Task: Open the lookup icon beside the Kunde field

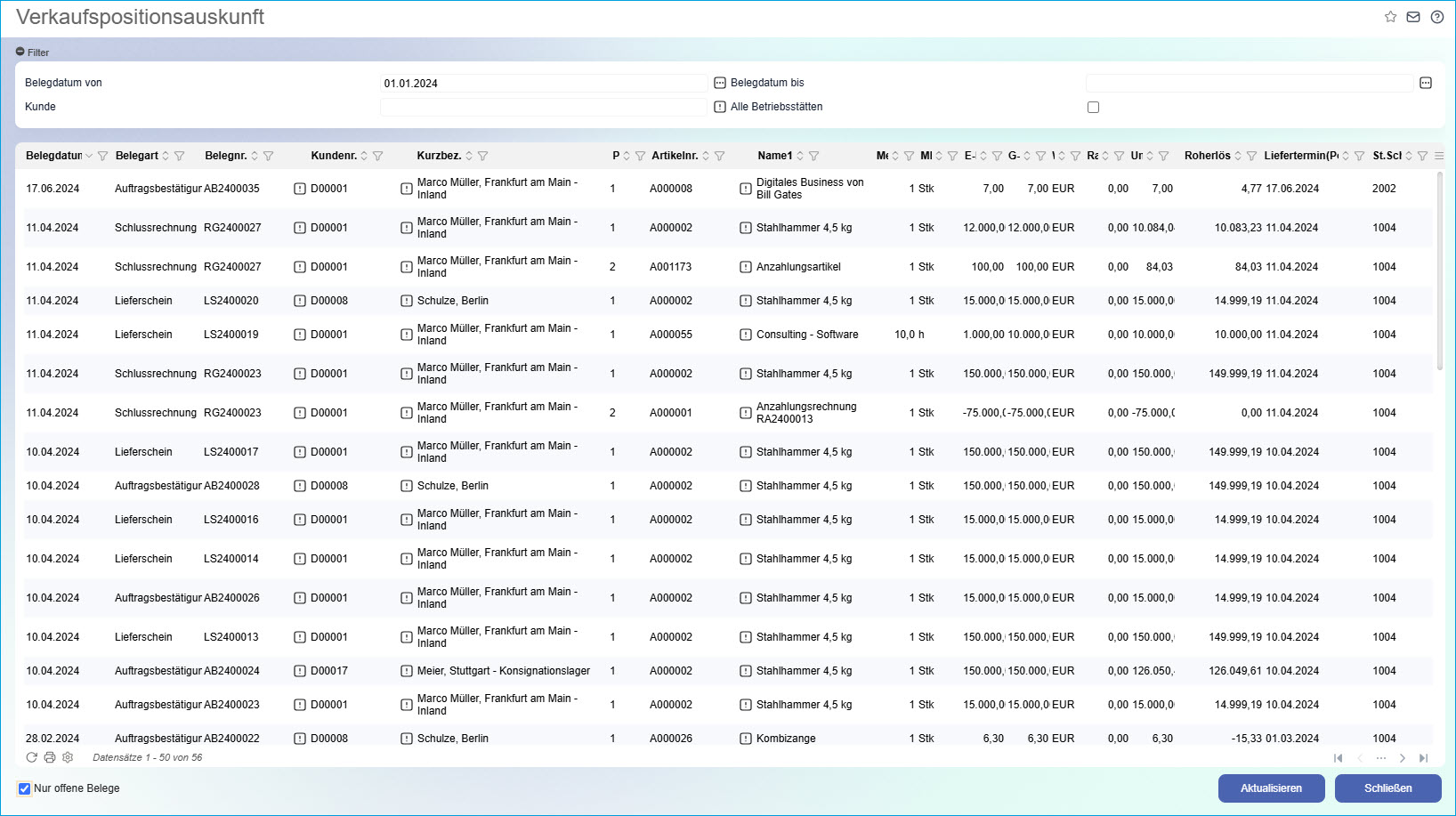Action: click(720, 107)
